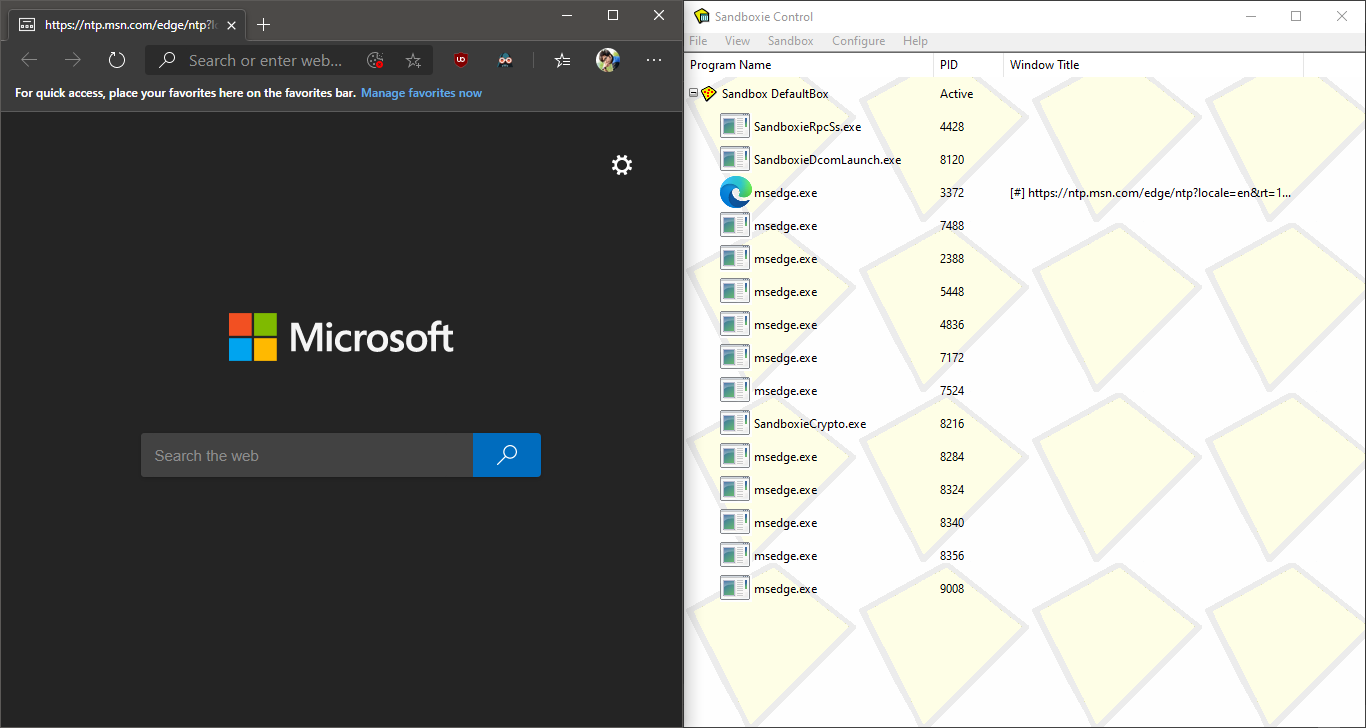Open a new tab in Edge
The height and width of the screenshot is (728, 1366).
point(264,25)
